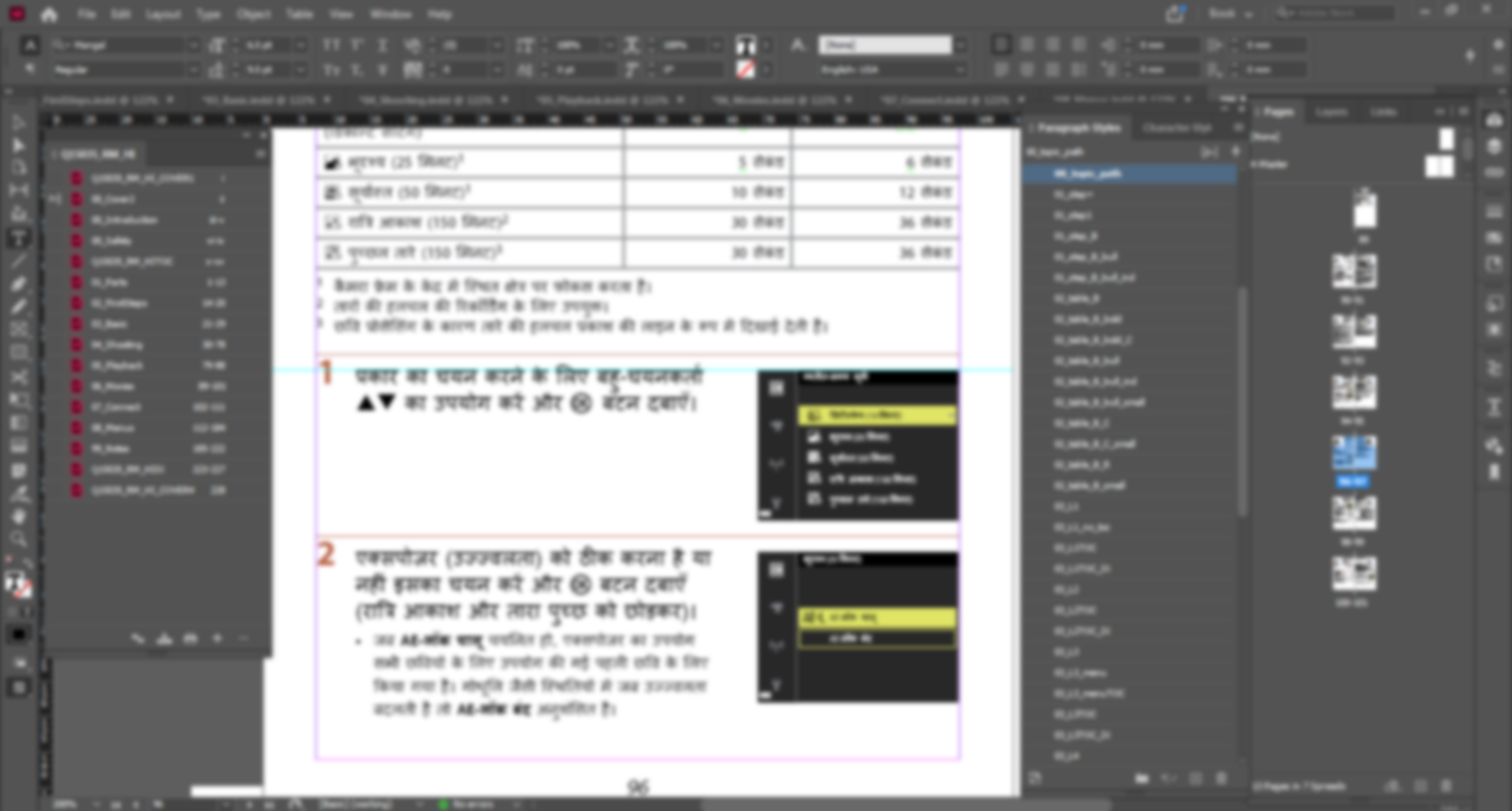The width and height of the screenshot is (1512, 811).
Task: Select the Type tool in the toolbox
Action: pos(18,237)
